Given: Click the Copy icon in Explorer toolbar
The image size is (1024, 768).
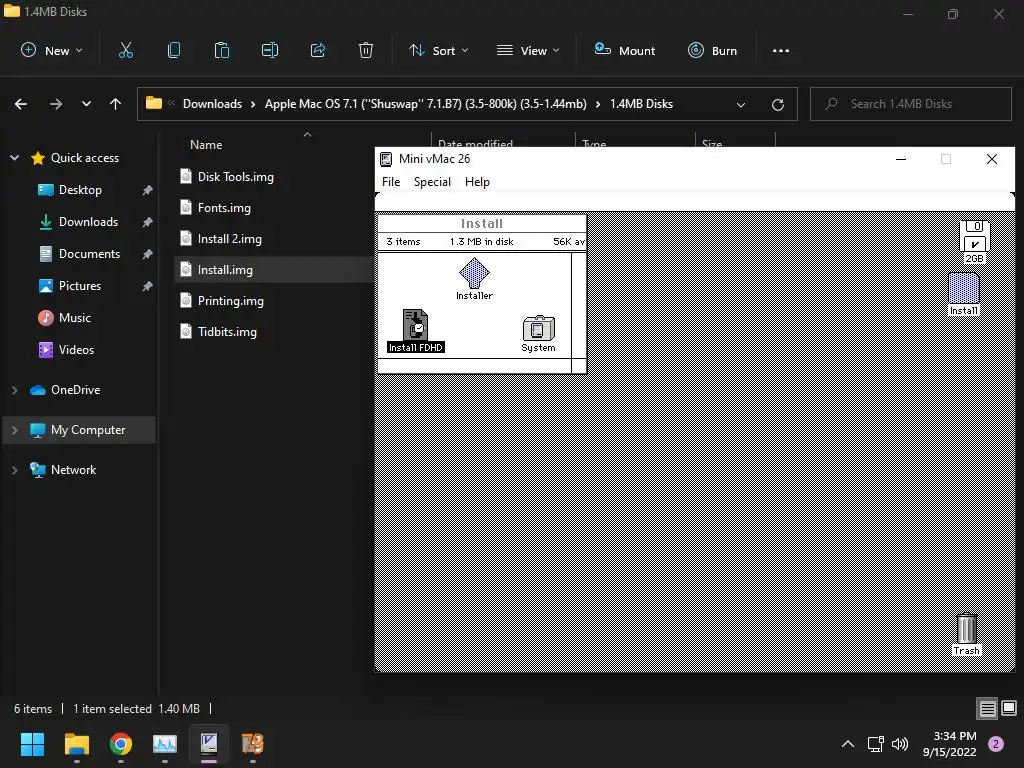Looking at the screenshot, I should click(174, 50).
